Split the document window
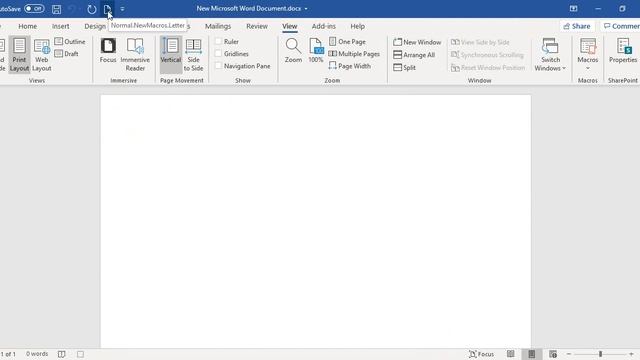The height and width of the screenshot is (360, 640). [404, 68]
